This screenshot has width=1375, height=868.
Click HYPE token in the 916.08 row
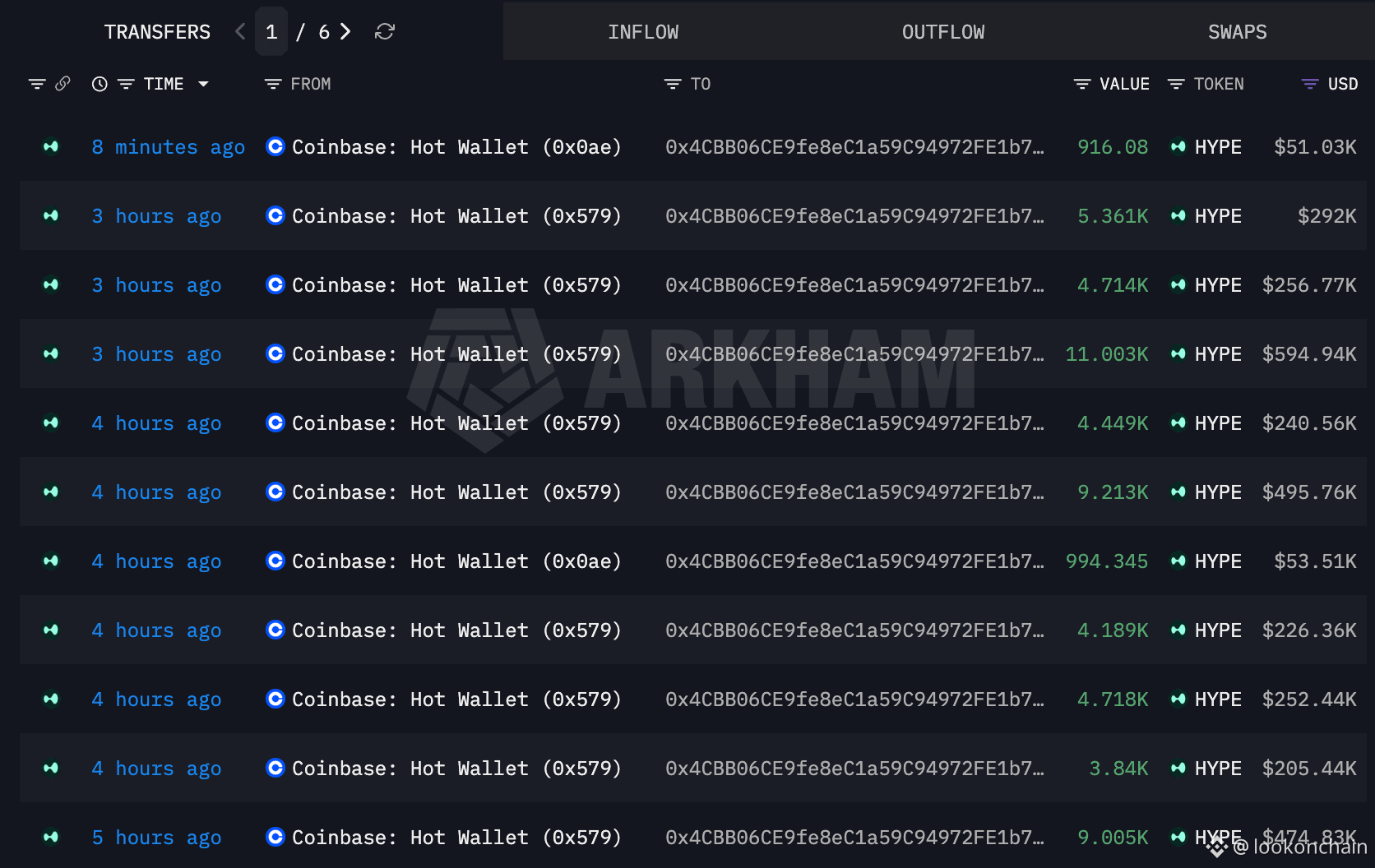pos(1218,147)
